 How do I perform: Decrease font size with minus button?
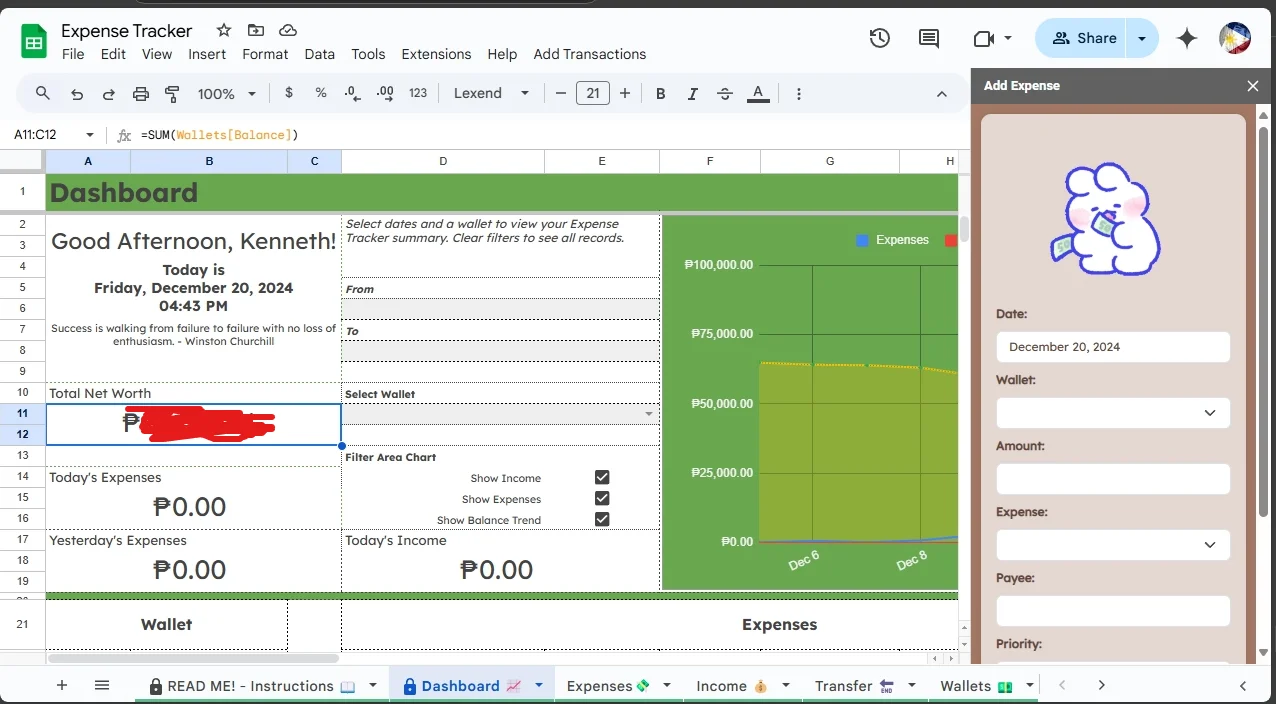coord(561,93)
